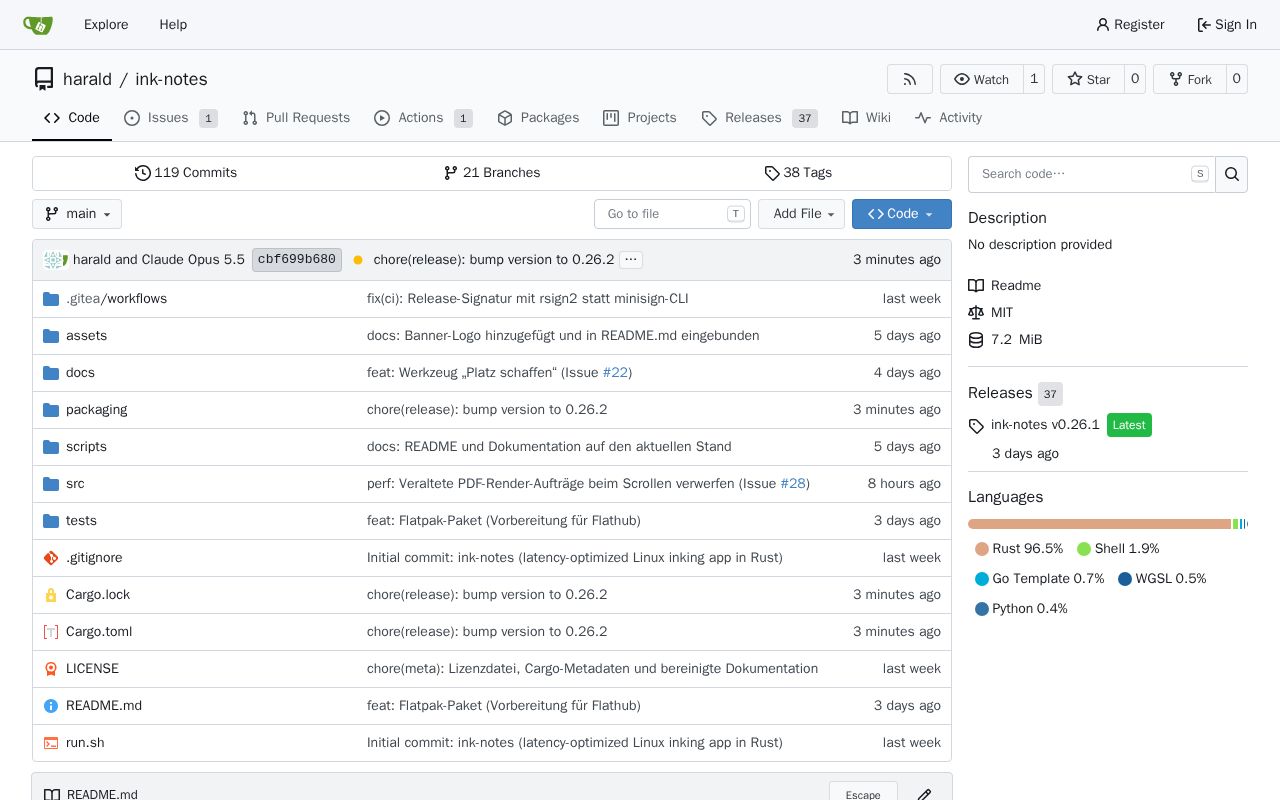Image resolution: width=1280 pixels, height=800 pixels.
Task: Switch to the Issues tab
Action: pyautogui.click(x=170, y=118)
